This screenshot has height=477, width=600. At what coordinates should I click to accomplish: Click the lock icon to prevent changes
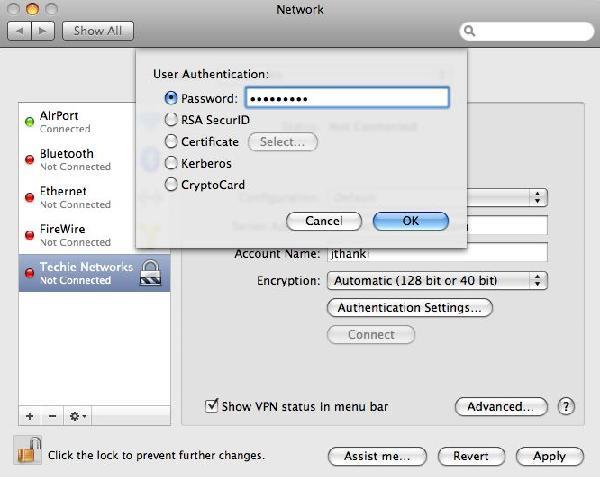coord(28,452)
